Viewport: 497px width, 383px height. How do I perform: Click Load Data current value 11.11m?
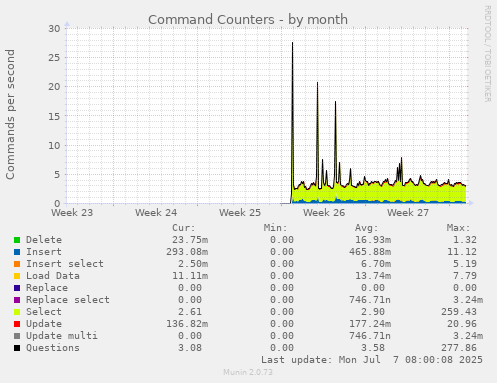click(190, 276)
